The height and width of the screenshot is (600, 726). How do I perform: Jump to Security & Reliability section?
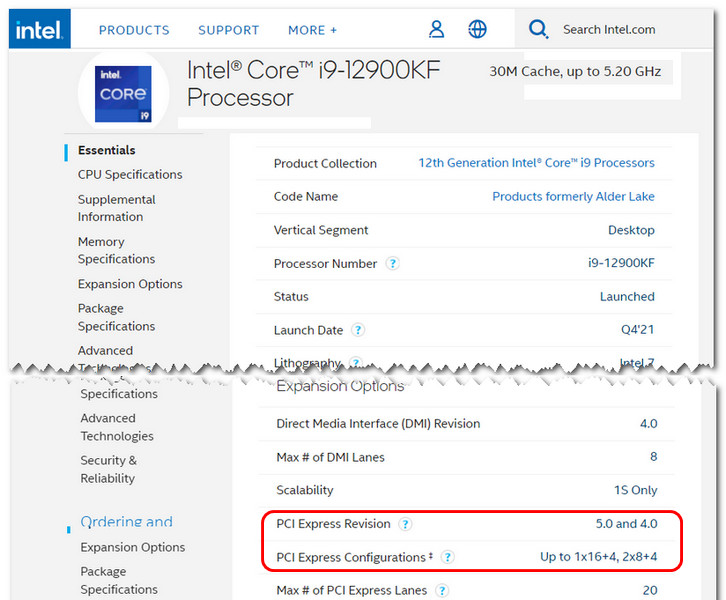tap(108, 469)
